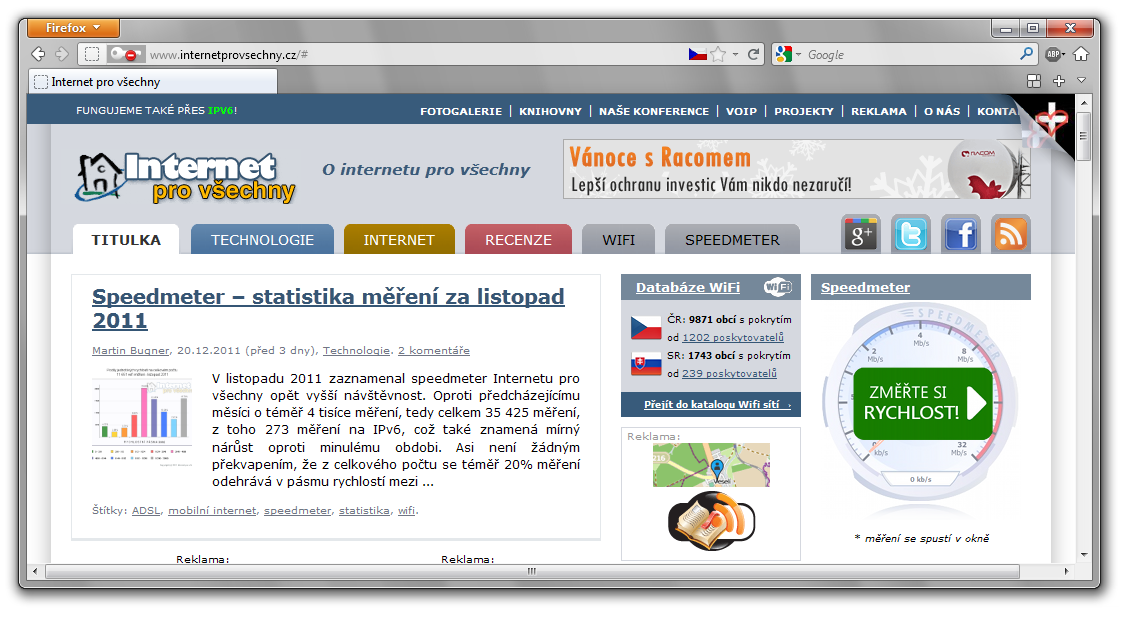Switch to the TITULKA tab
1128x617 pixels.
126,239
